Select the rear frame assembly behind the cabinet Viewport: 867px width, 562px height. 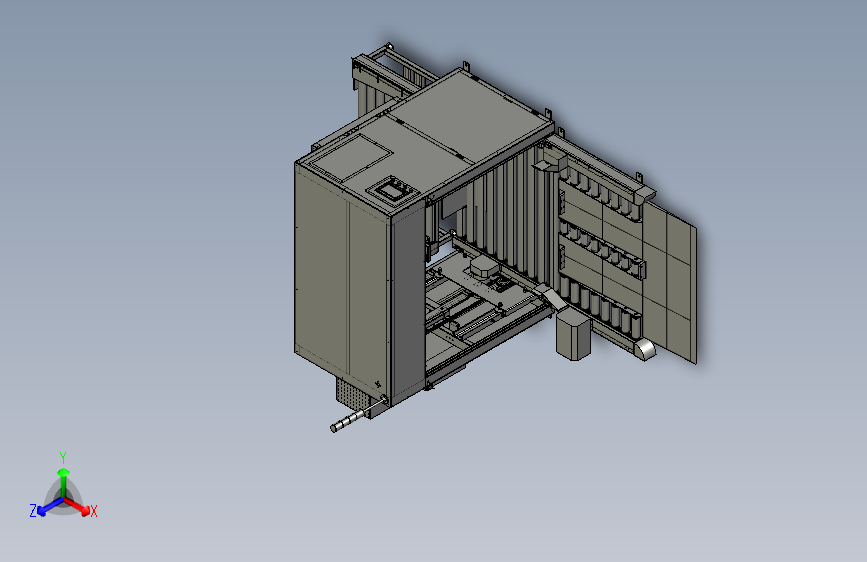pos(387,80)
